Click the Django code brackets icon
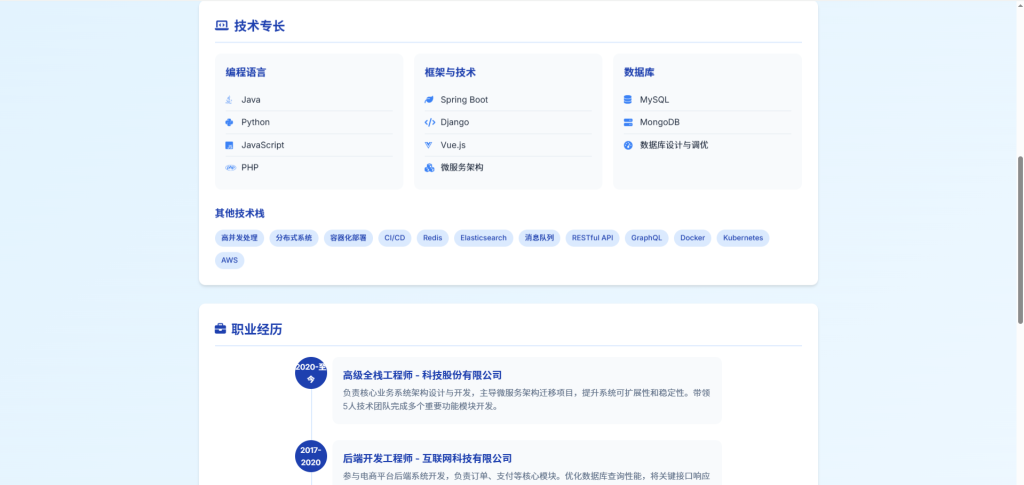Image resolution: width=1024 pixels, height=485 pixels. 429,122
